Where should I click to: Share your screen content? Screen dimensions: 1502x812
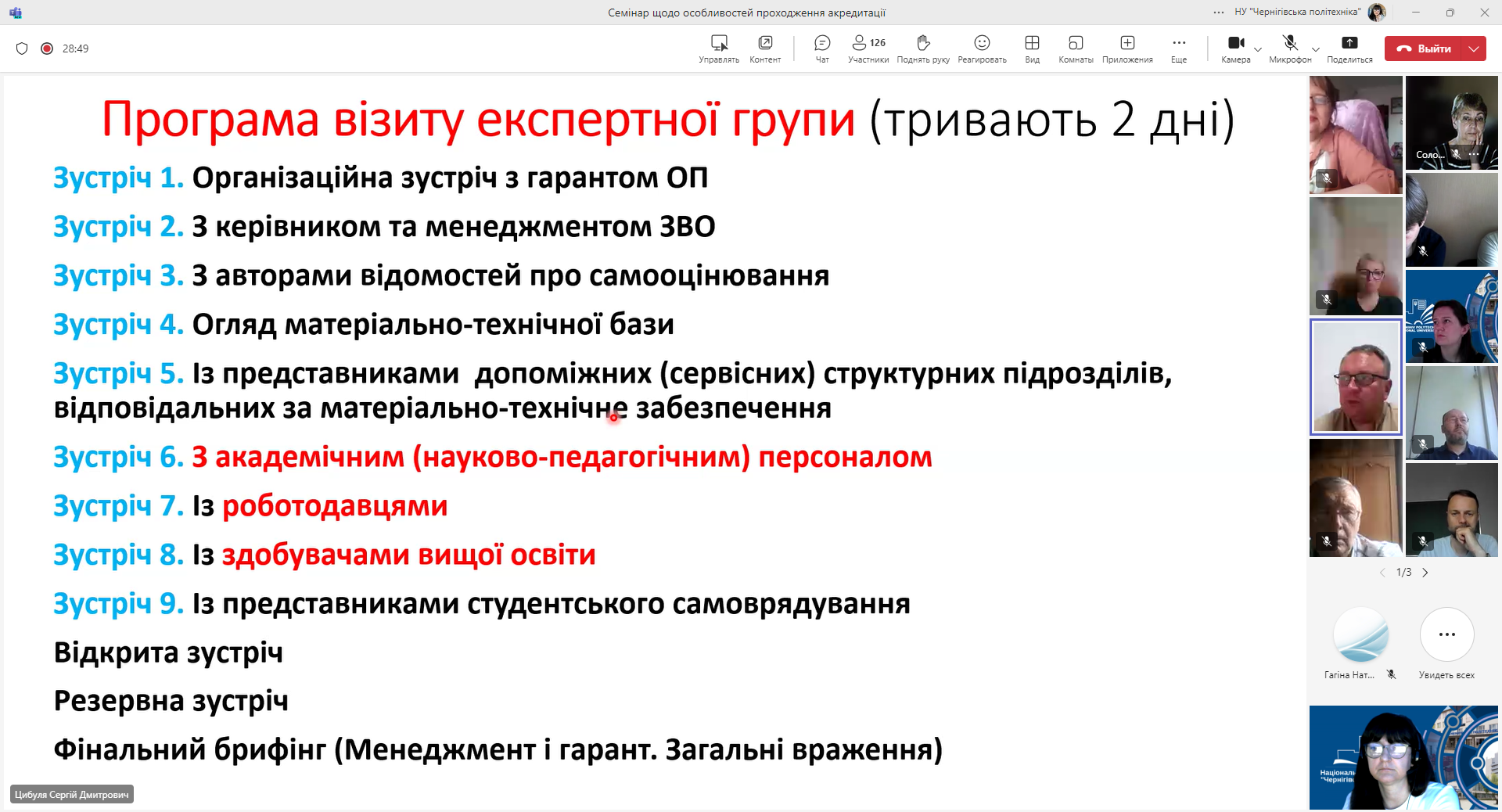pyautogui.click(x=1349, y=48)
